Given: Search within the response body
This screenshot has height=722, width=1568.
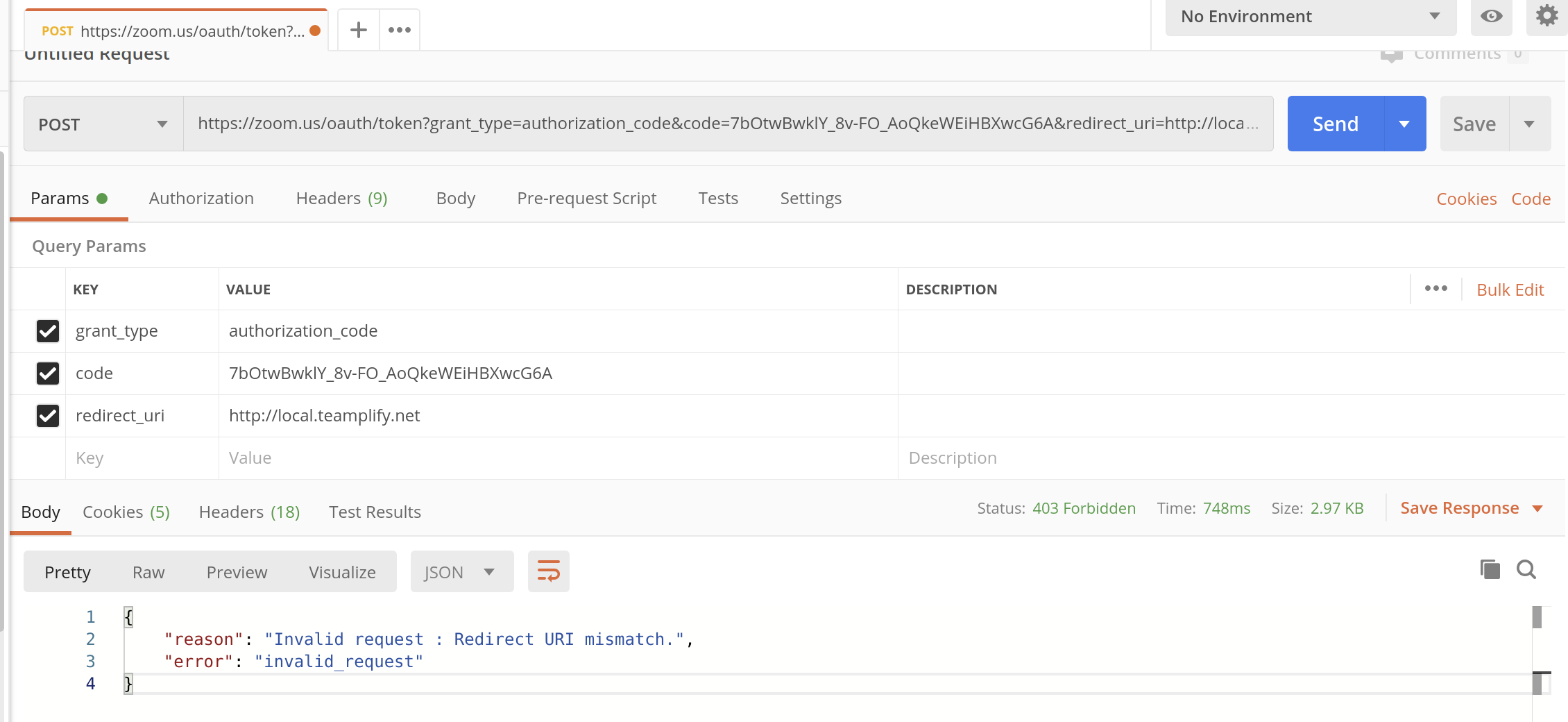Looking at the screenshot, I should pyautogui.click(x=1526, y=570).
